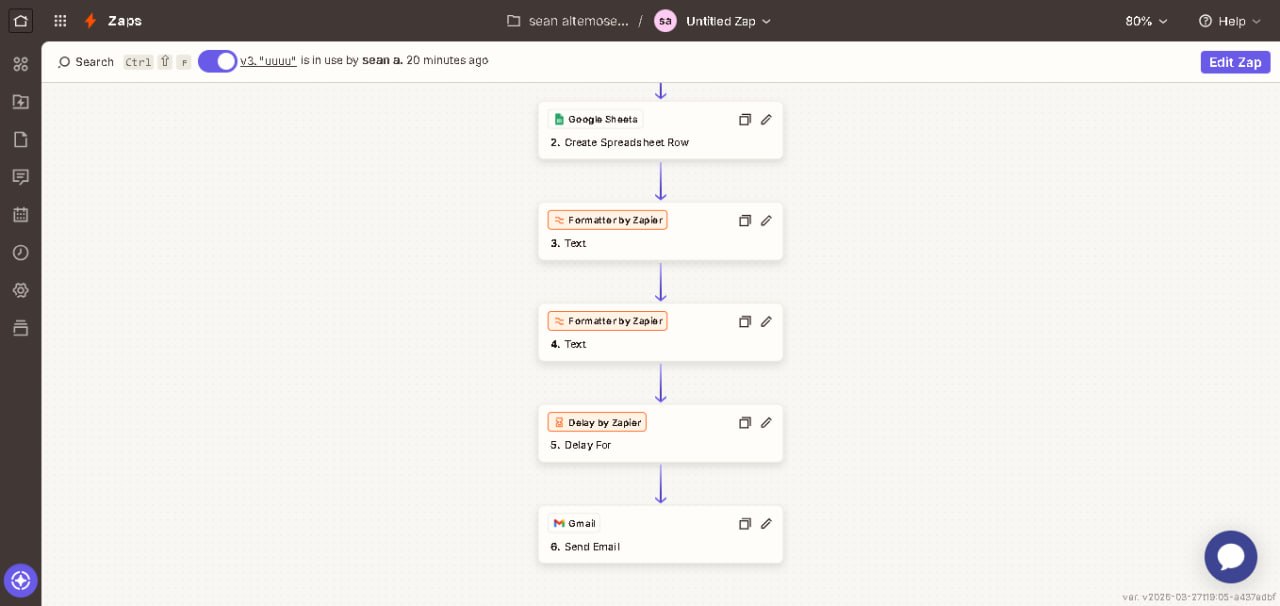This screenshot has height=606, width=1280.
Task: Copy the step 3 Formatter Text step
Action: point(744,221)
